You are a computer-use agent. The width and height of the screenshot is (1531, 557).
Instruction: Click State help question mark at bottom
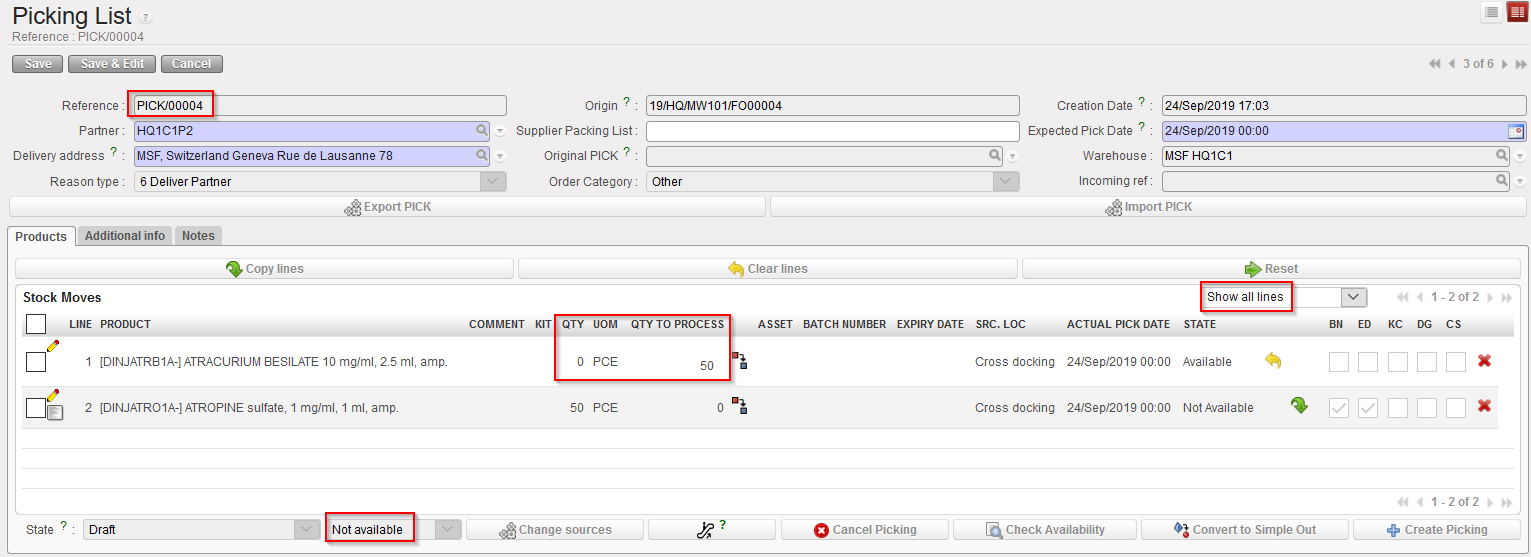point(64,526)
